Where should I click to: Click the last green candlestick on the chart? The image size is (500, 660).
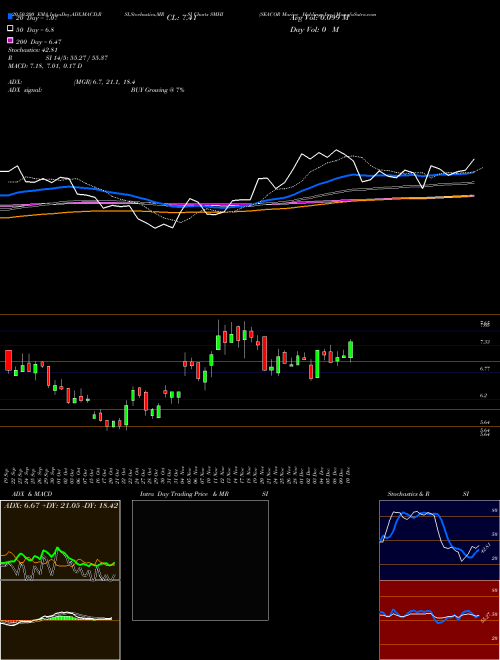click(x=351, y=350)
